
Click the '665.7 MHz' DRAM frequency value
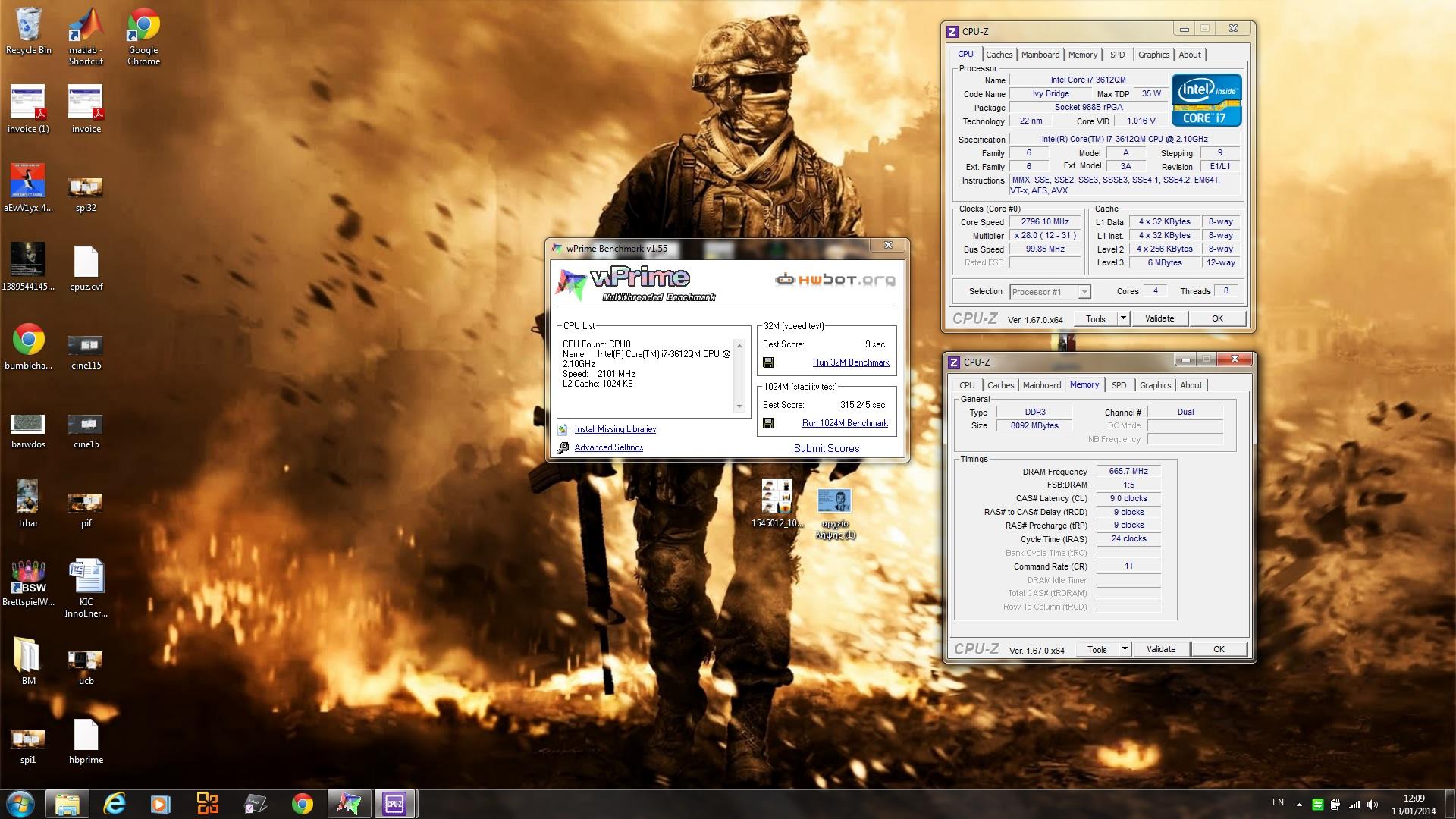(x=1128, y=471)
